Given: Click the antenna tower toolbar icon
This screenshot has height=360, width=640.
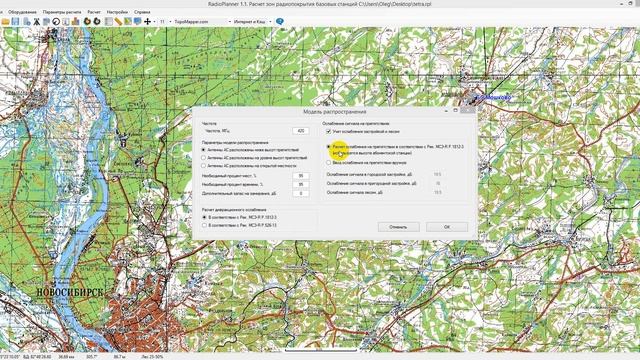Looking at the screenshot, I should [x=37, y=22].
